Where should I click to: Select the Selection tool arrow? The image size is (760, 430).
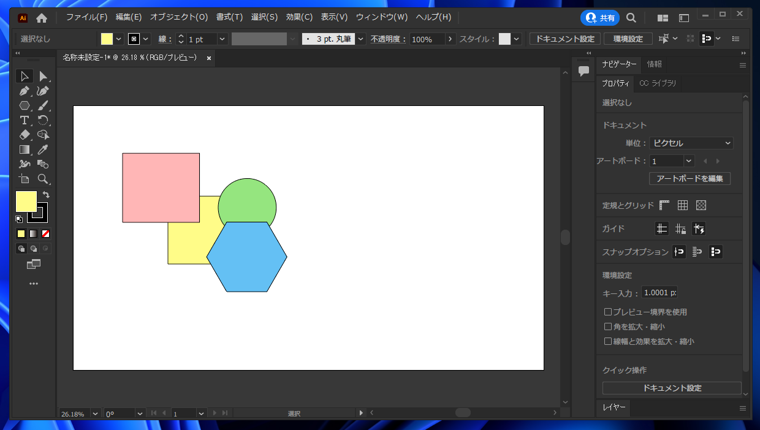[24, 76]
